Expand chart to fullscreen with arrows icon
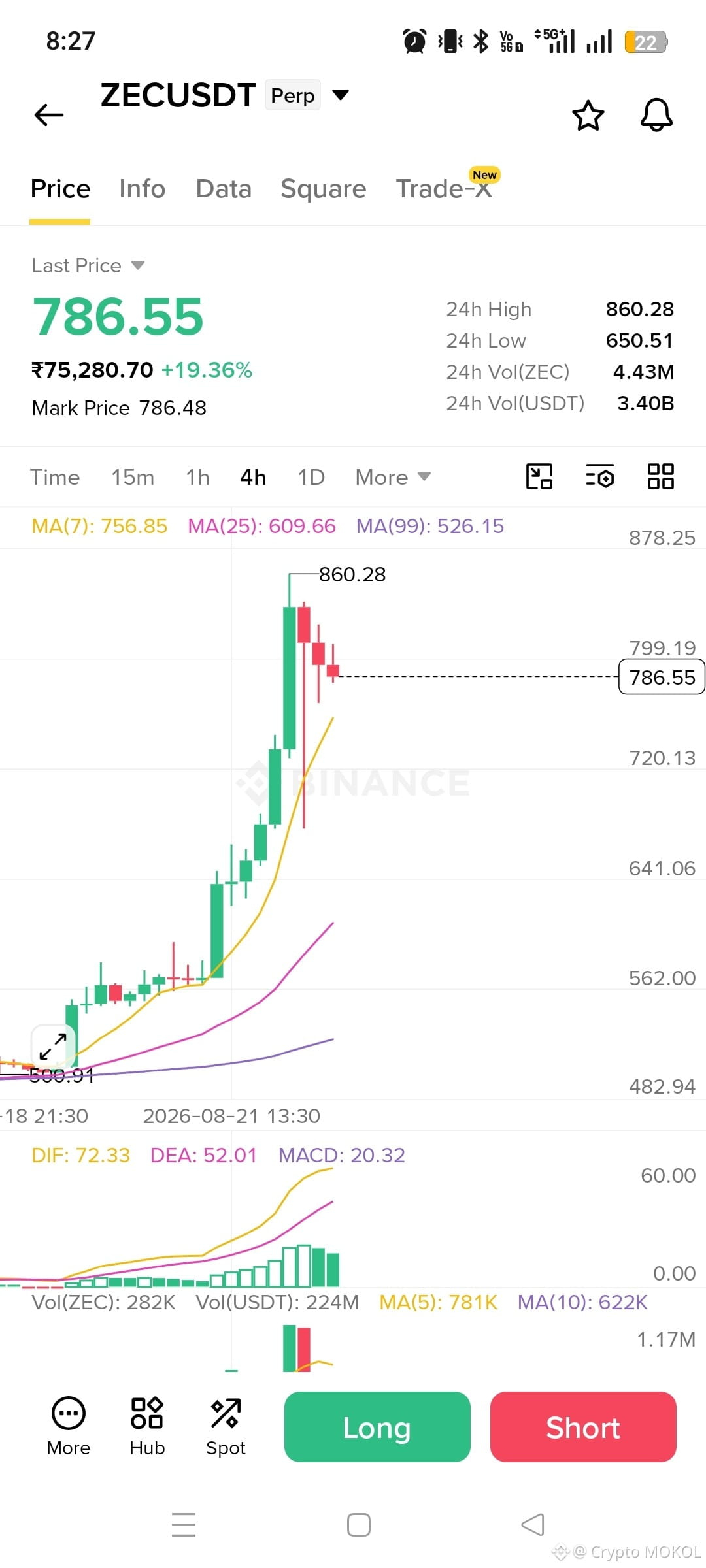The height and width of the screenshot is (1568, 706). [53, 1047]
